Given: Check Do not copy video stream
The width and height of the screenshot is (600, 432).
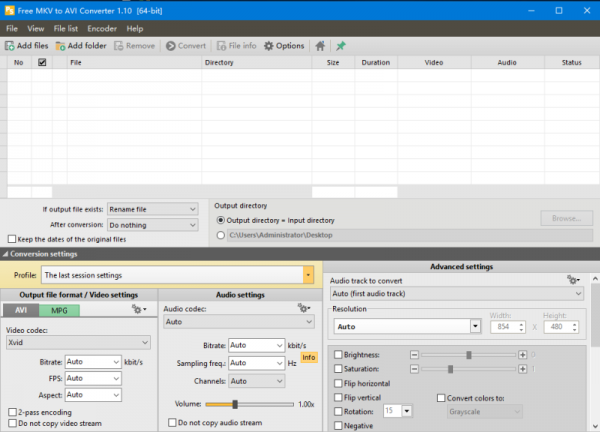Looking at the screenshot, I should click(13, 423).
